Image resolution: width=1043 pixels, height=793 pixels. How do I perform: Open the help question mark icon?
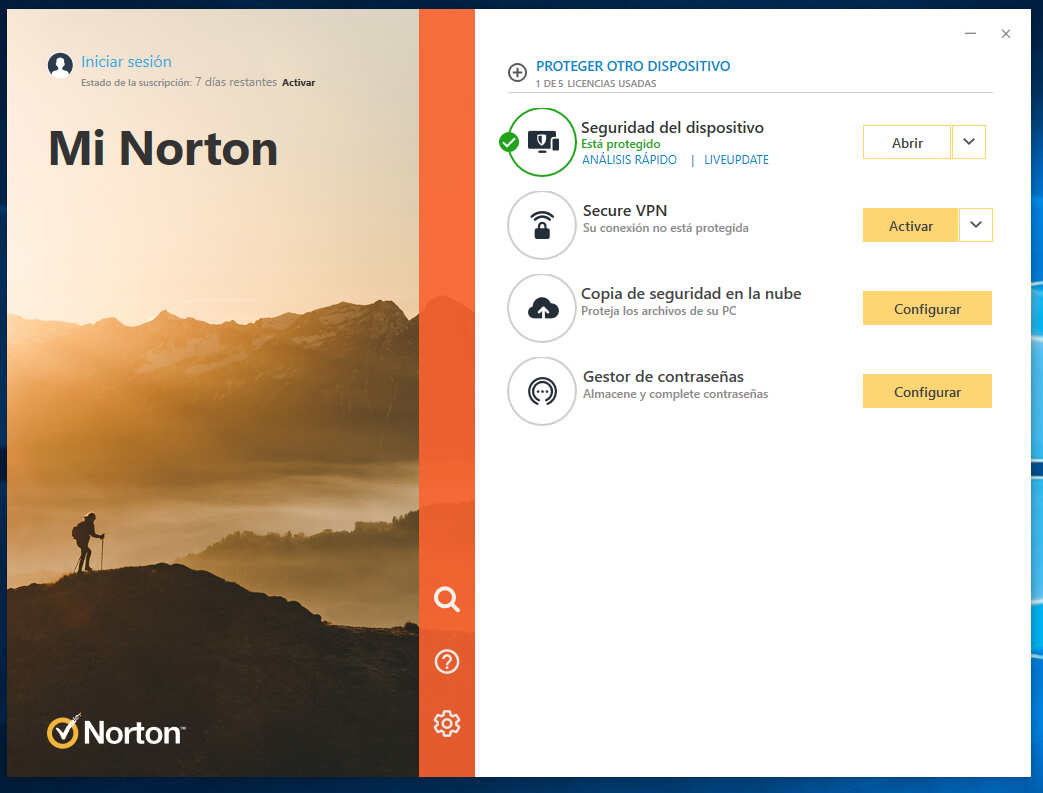(446, 661)
